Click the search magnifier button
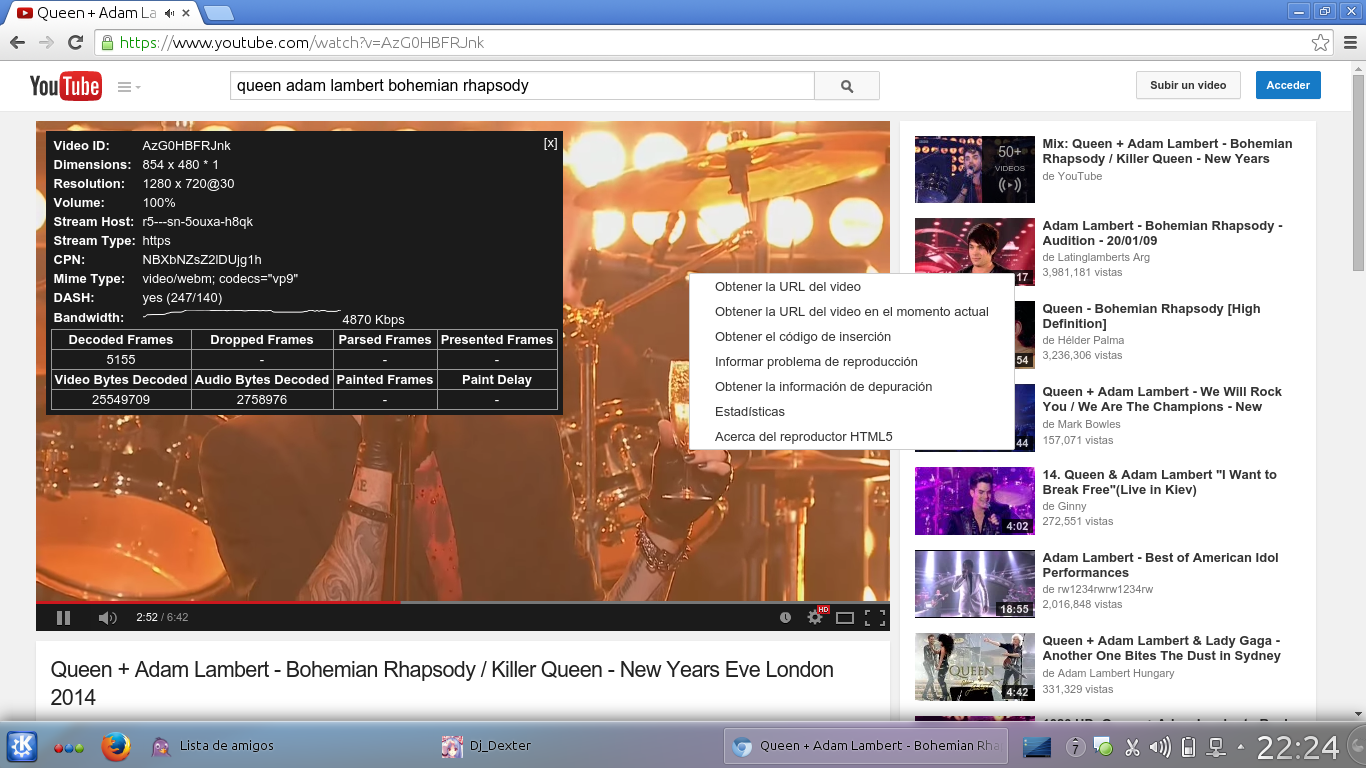The width and height of the screenshot is (1366, 768). [x=847, y=86]
